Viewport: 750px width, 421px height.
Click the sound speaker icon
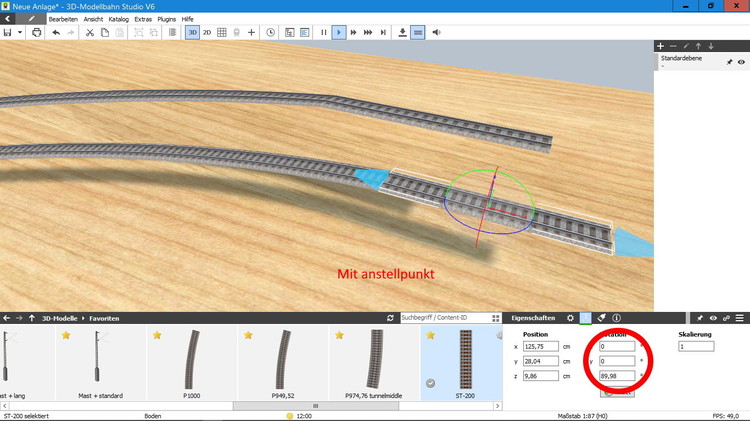point(436,32)
